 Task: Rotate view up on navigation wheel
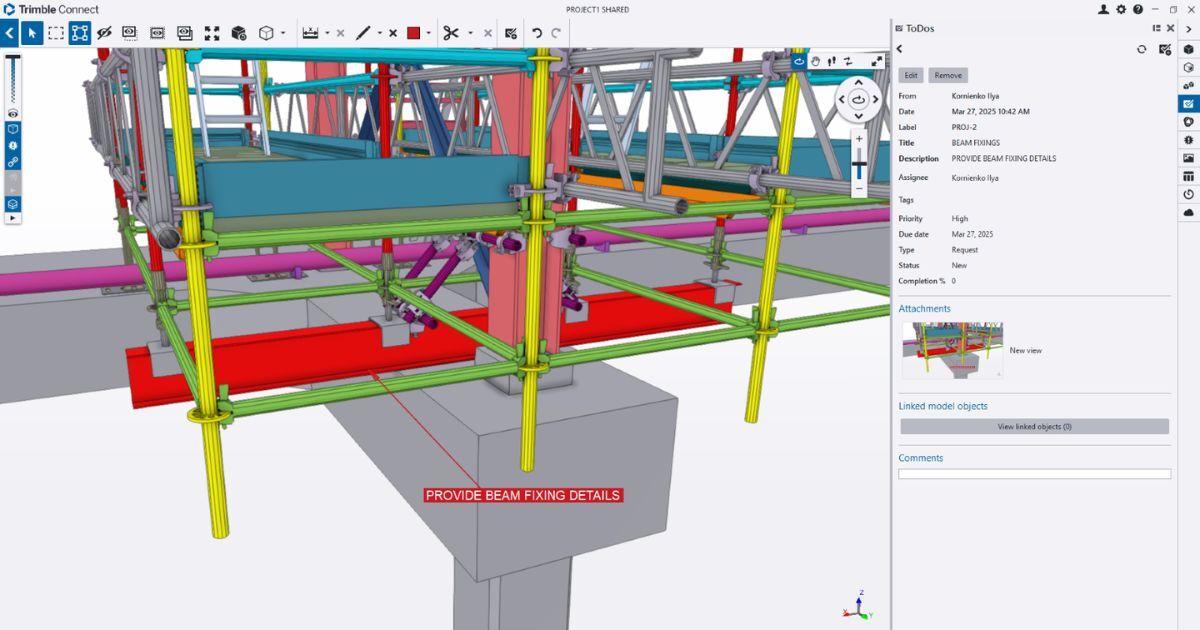click(x=859, y=83)
